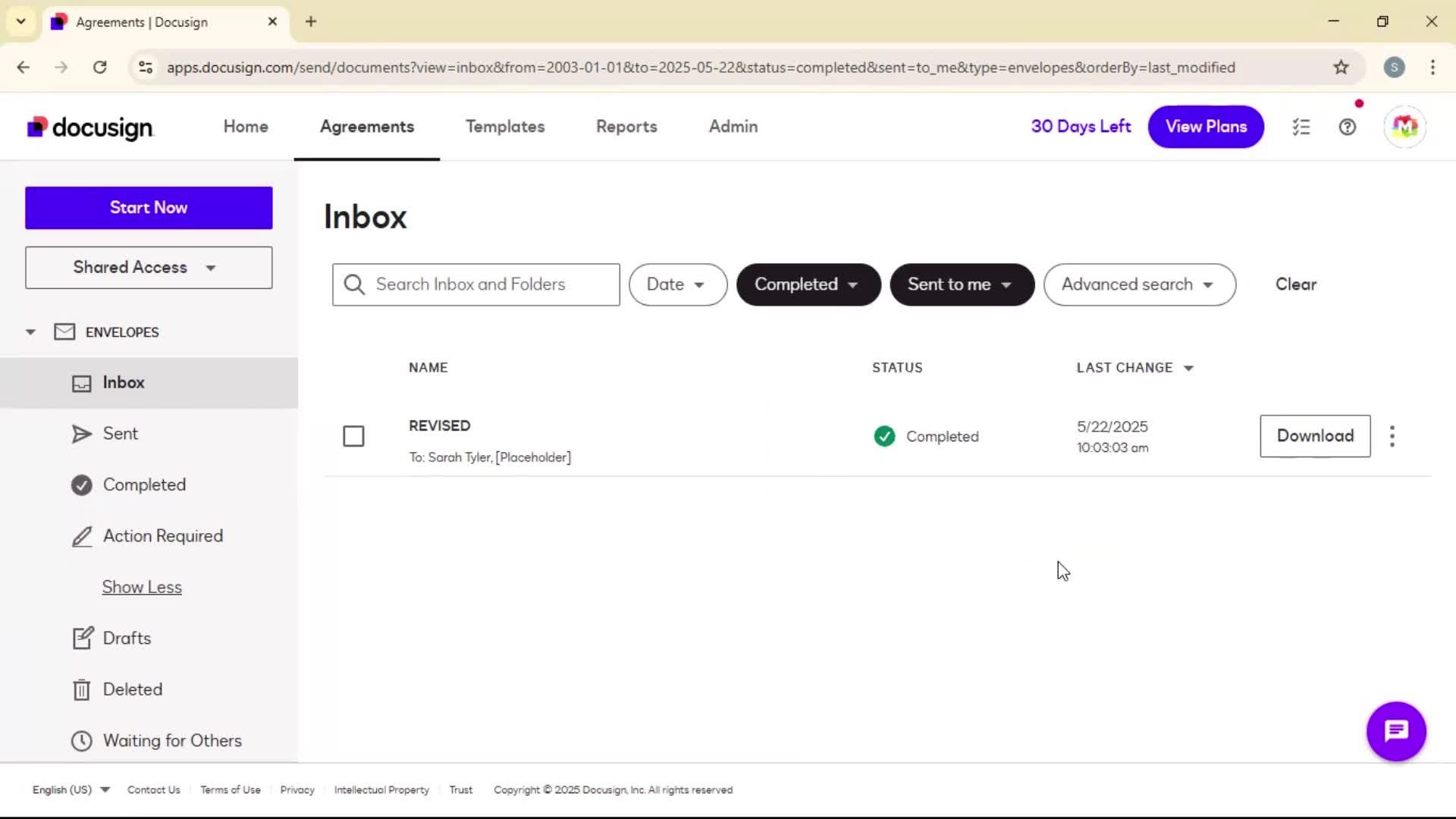Download the REVISED envelope
1456x819 pixels.
click(x=1315, y=436)
